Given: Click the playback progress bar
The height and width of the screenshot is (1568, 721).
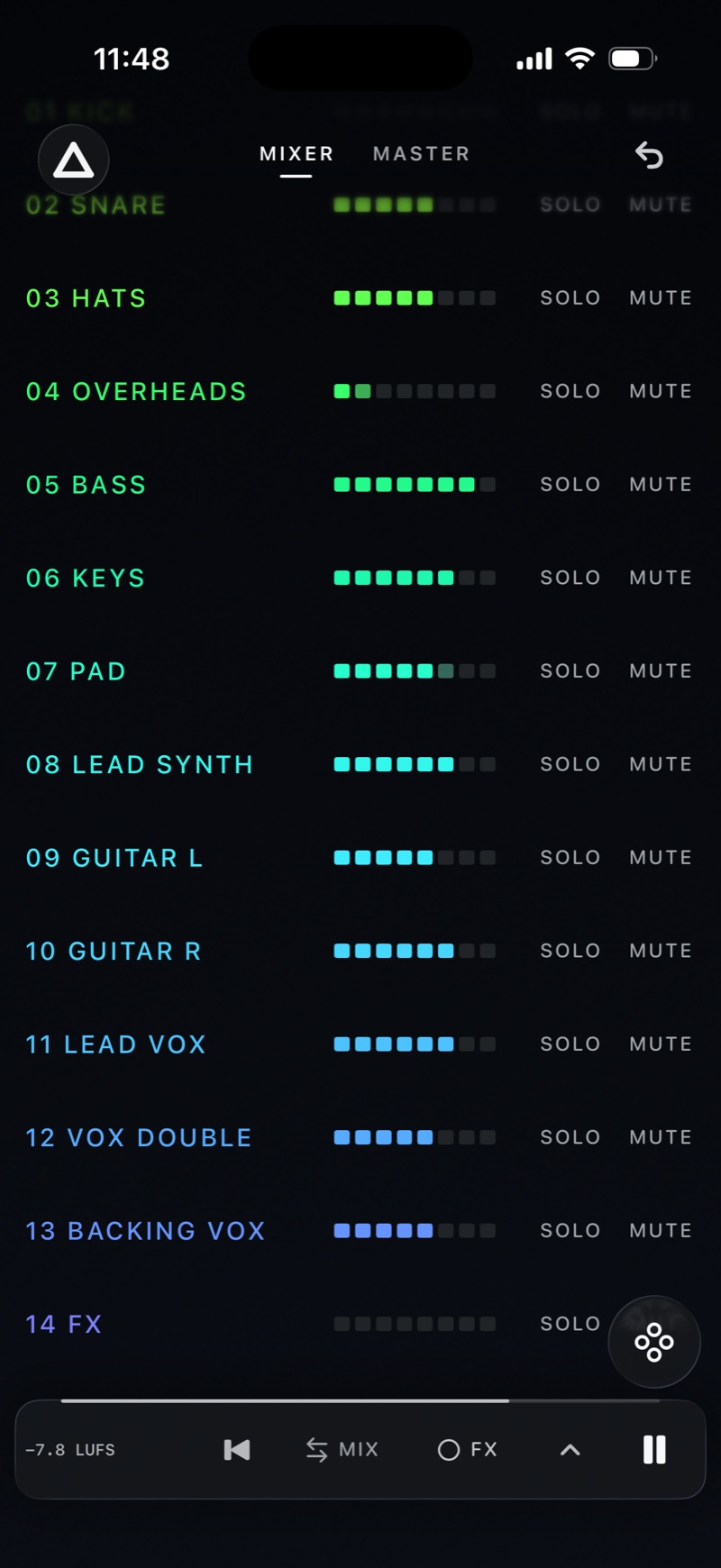Looking at the screenshot, I should (x=360, y=1401).
